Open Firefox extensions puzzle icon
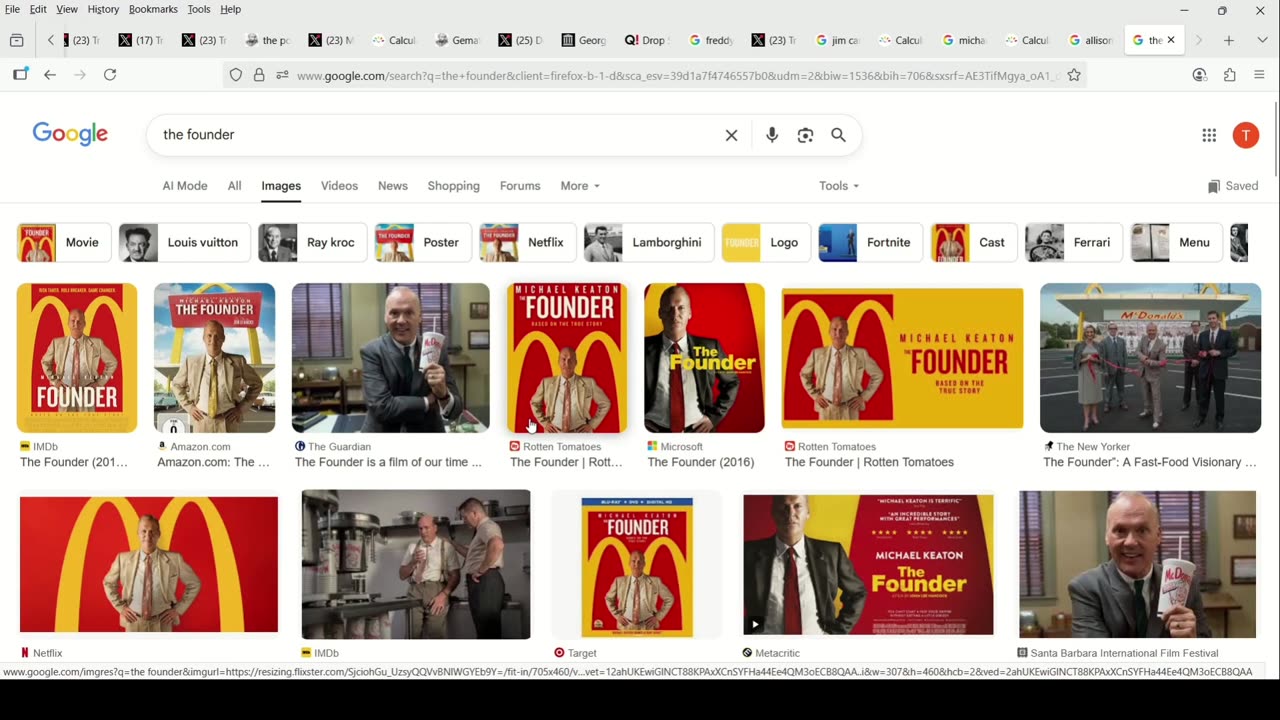Viewport: 1280px width, 720px height. click(1230, 75)
